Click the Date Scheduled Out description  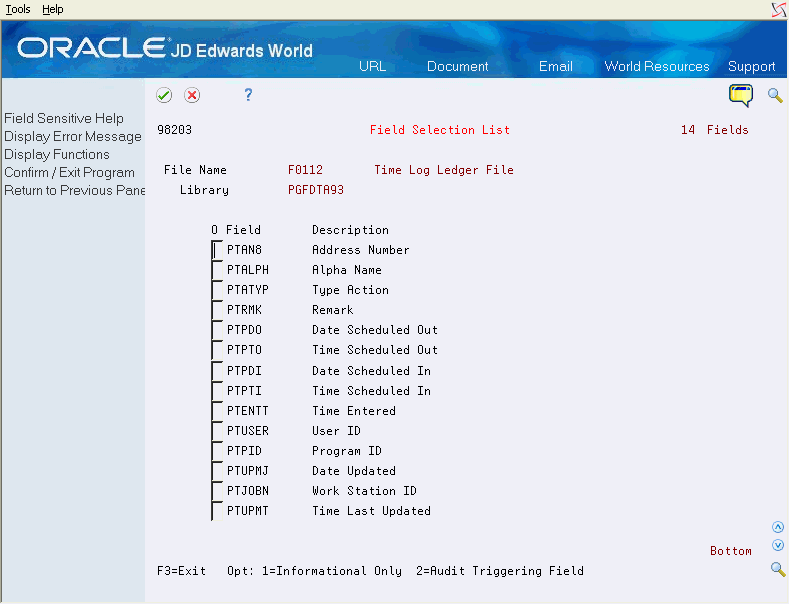click(375, 330)
